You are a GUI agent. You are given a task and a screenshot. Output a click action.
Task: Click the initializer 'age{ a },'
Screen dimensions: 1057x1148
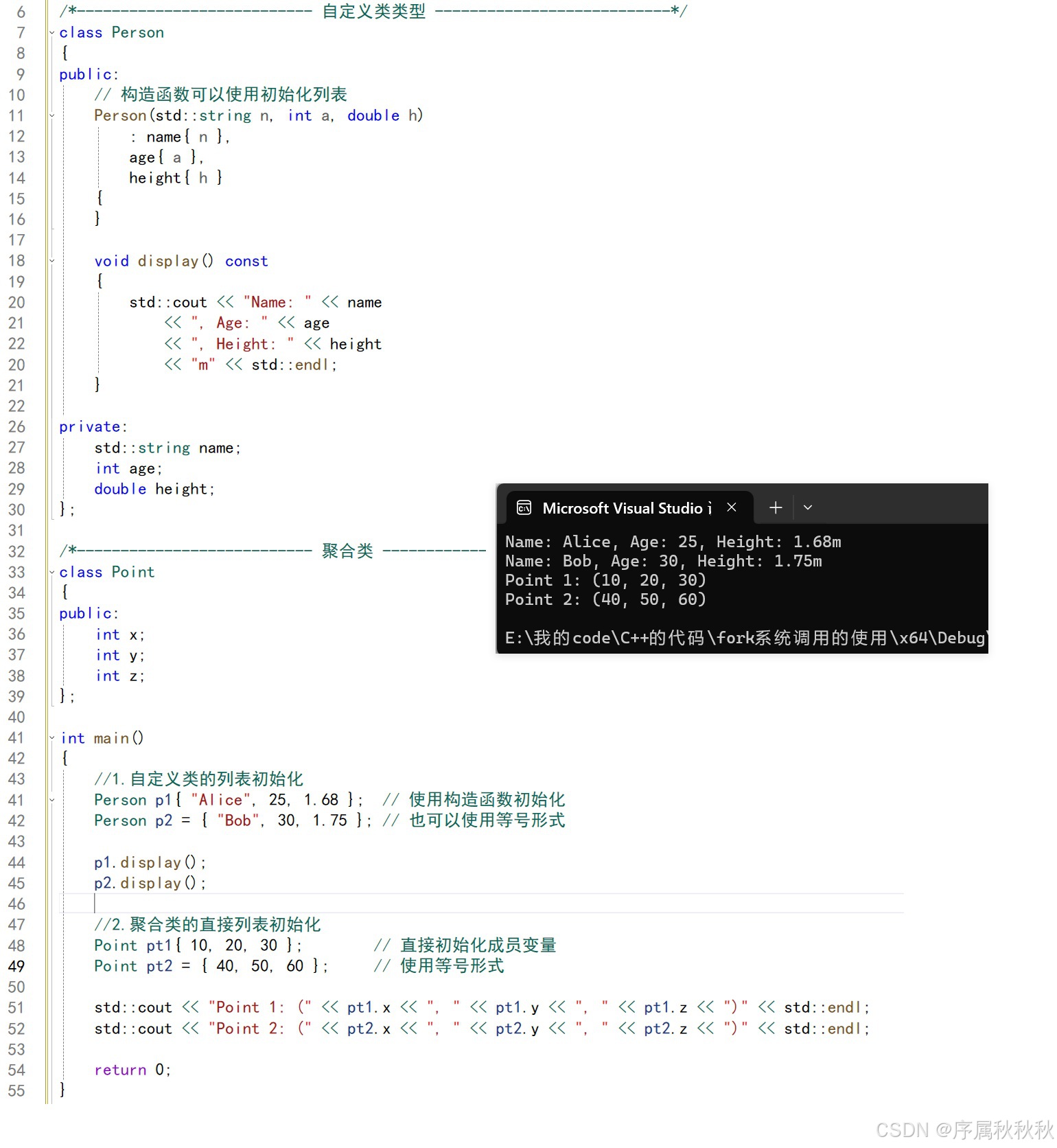166,157
